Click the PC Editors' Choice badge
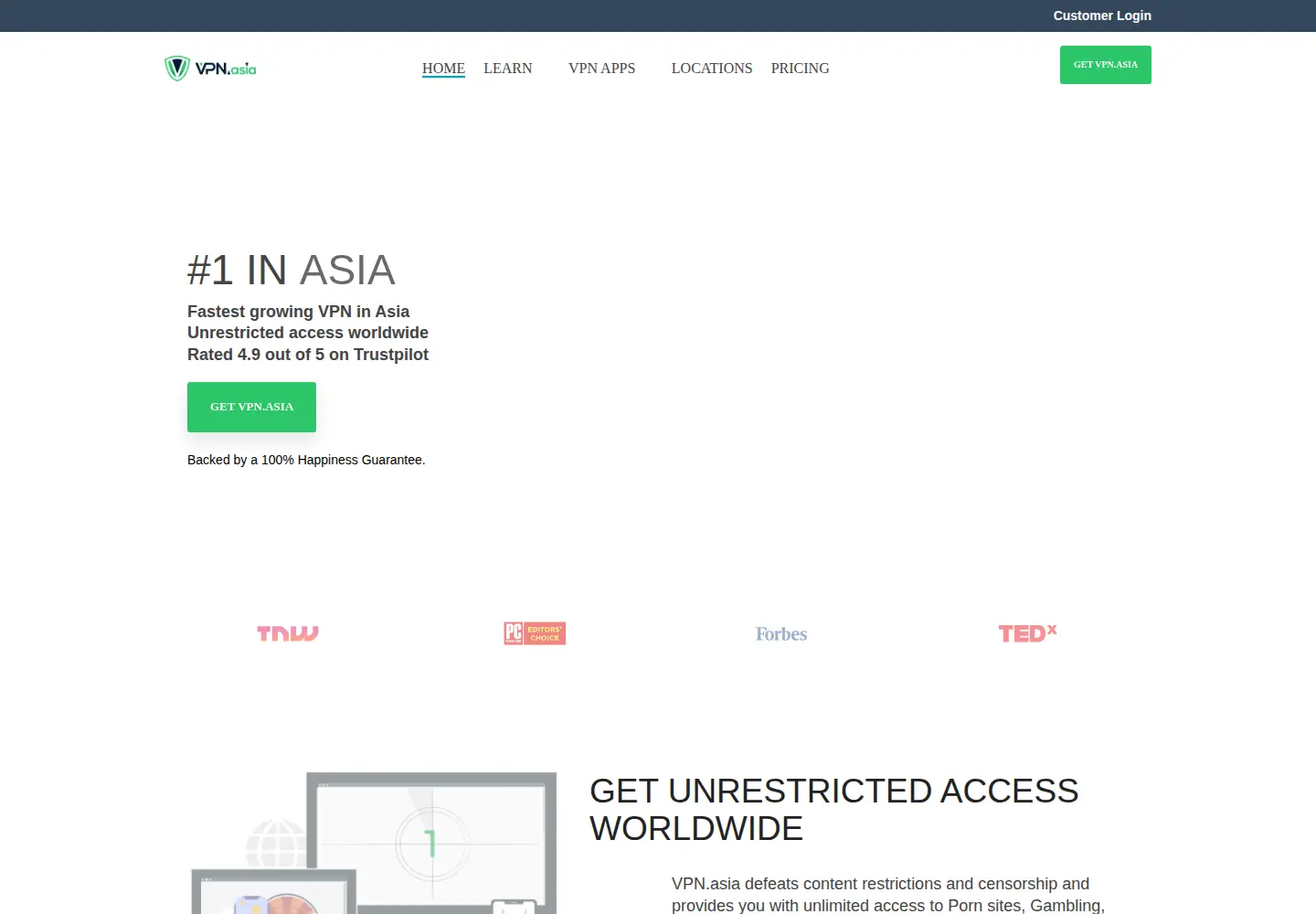This screenshot has height=914, width=1316. [x=535, y=633]
